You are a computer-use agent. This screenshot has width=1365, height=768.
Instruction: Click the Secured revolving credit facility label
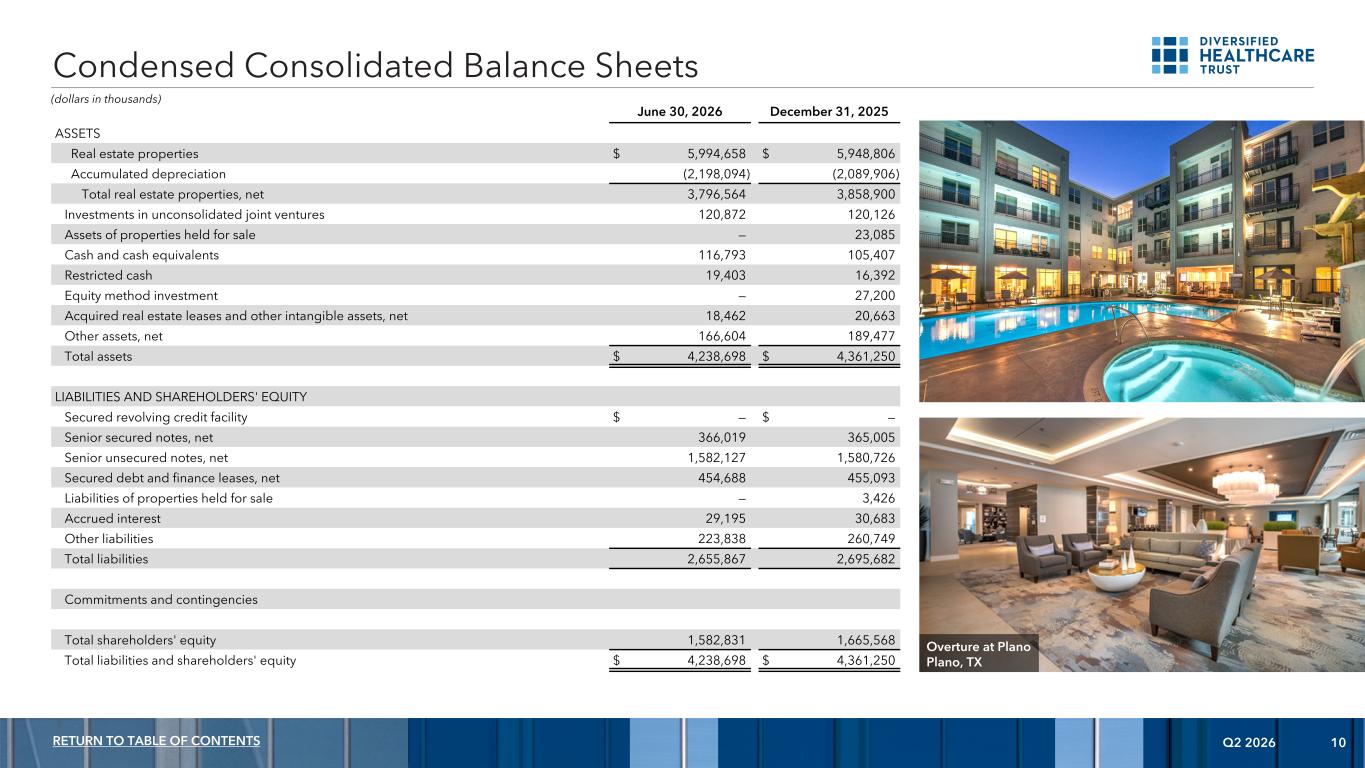(156, 417)
